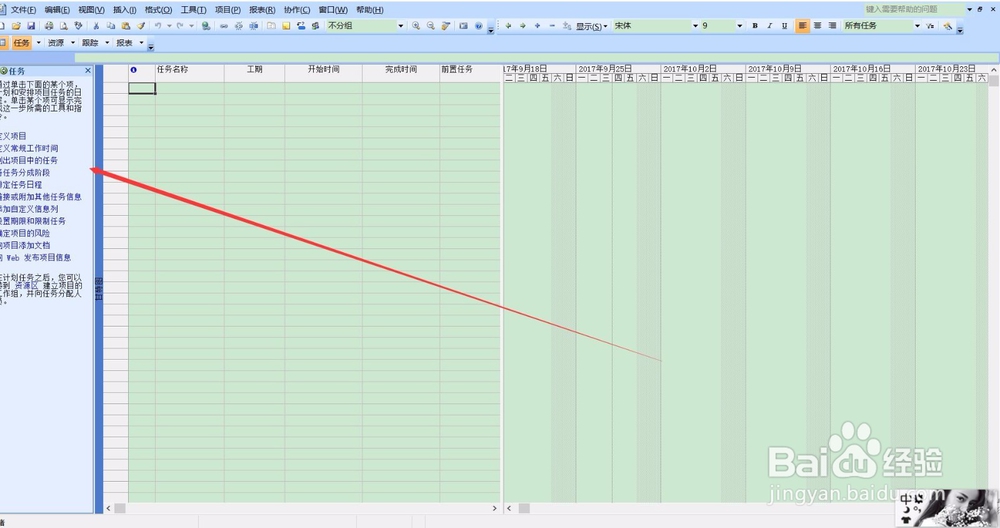Show subtasks with plus icon
1000x528 pixels.
click(x=538, y=26)
